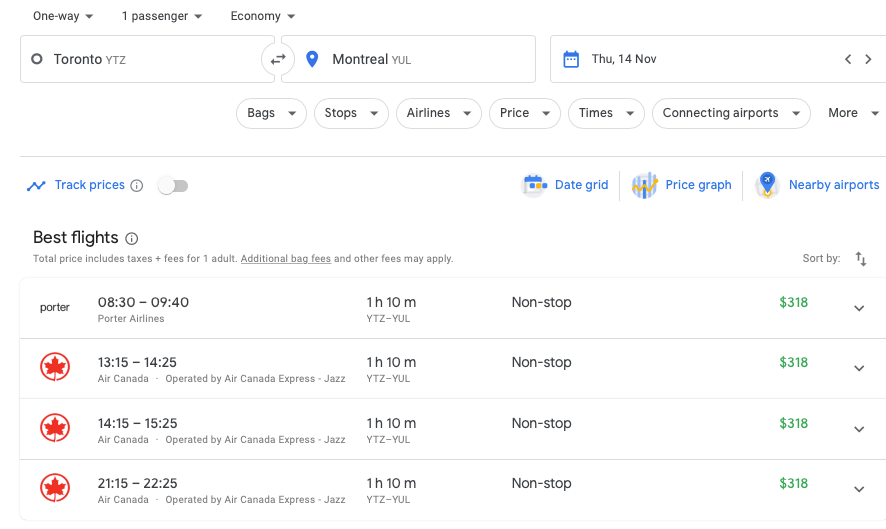Click the destination location pin icon

(312, 59)
